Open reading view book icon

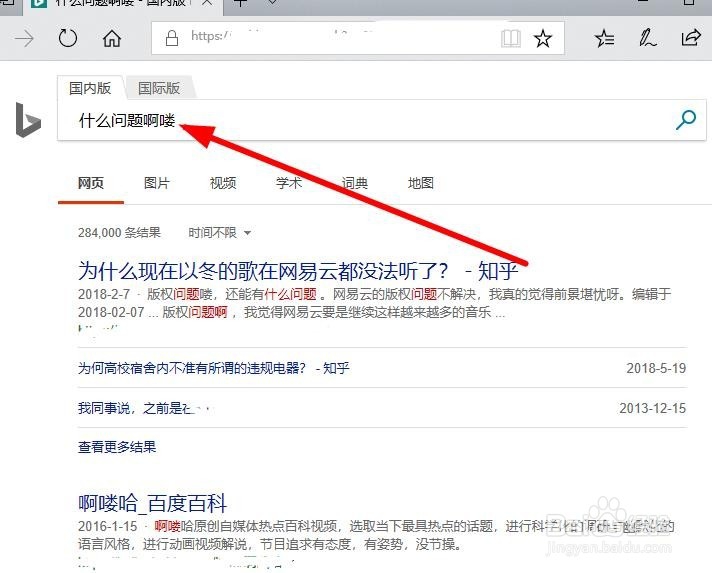(x=510, y=39)
